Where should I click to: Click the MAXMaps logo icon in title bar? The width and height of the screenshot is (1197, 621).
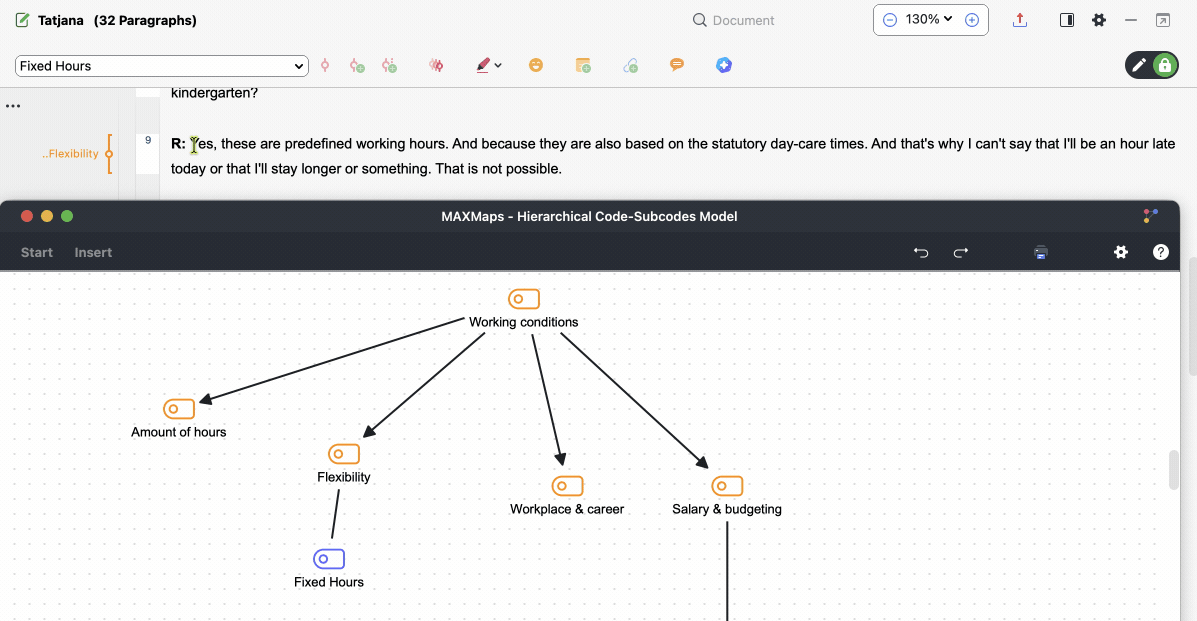(x=1150, y=216)
